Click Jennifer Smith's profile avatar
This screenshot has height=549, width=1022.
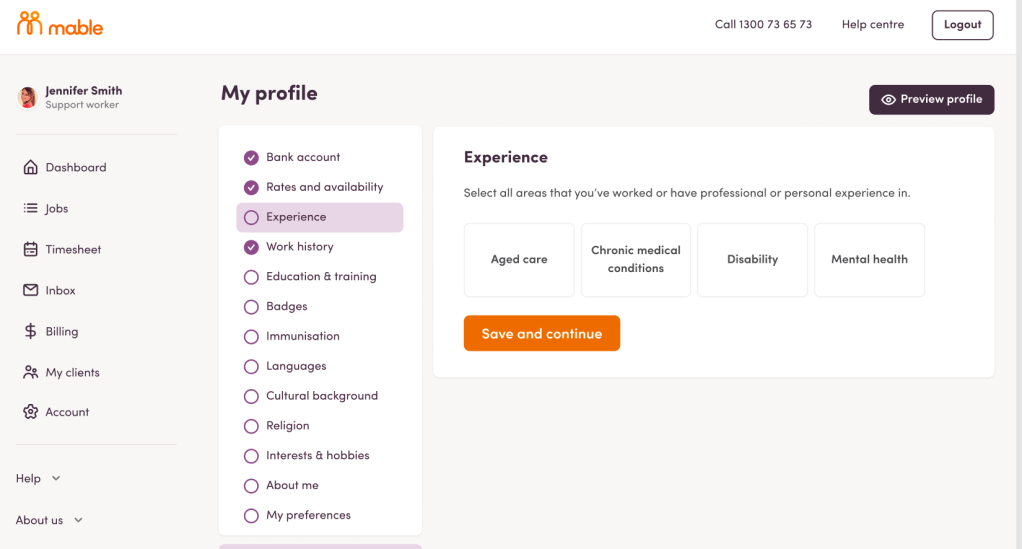click(28, 97)
